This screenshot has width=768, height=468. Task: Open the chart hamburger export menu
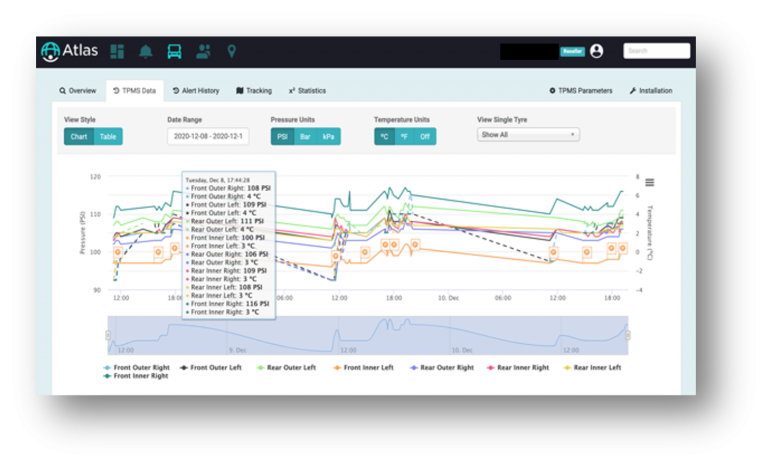649,183
